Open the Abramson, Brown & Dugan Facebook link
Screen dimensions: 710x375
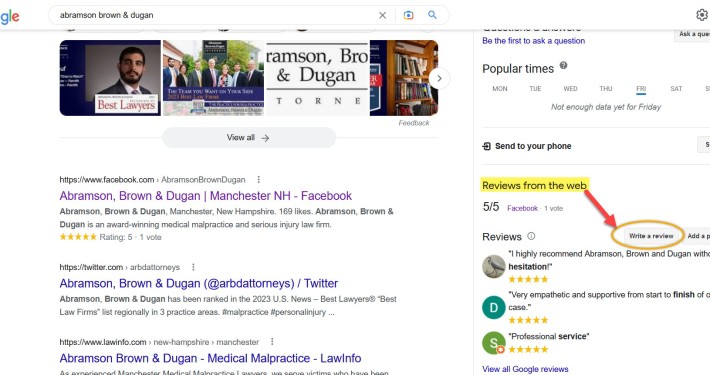tap(206, 196)
